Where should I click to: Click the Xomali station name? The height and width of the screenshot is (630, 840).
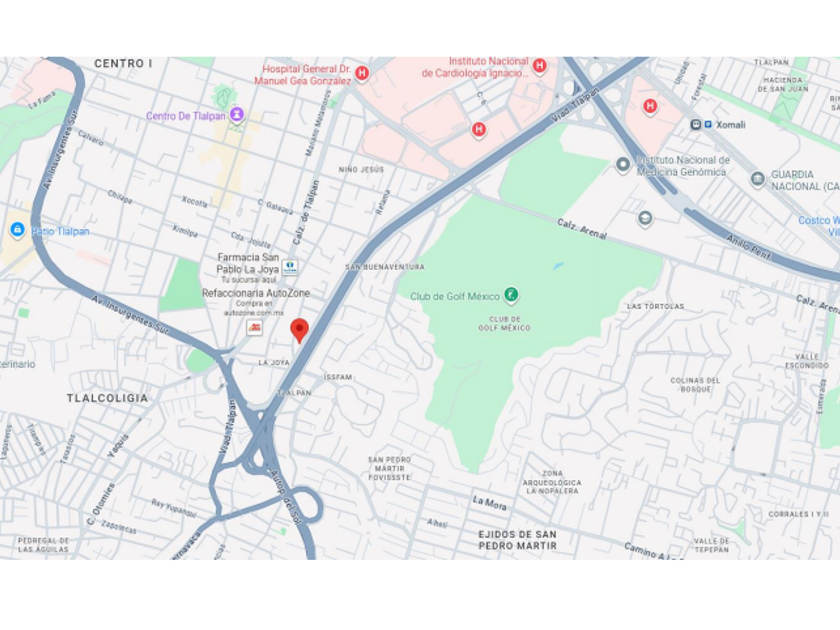click(731, 125)
